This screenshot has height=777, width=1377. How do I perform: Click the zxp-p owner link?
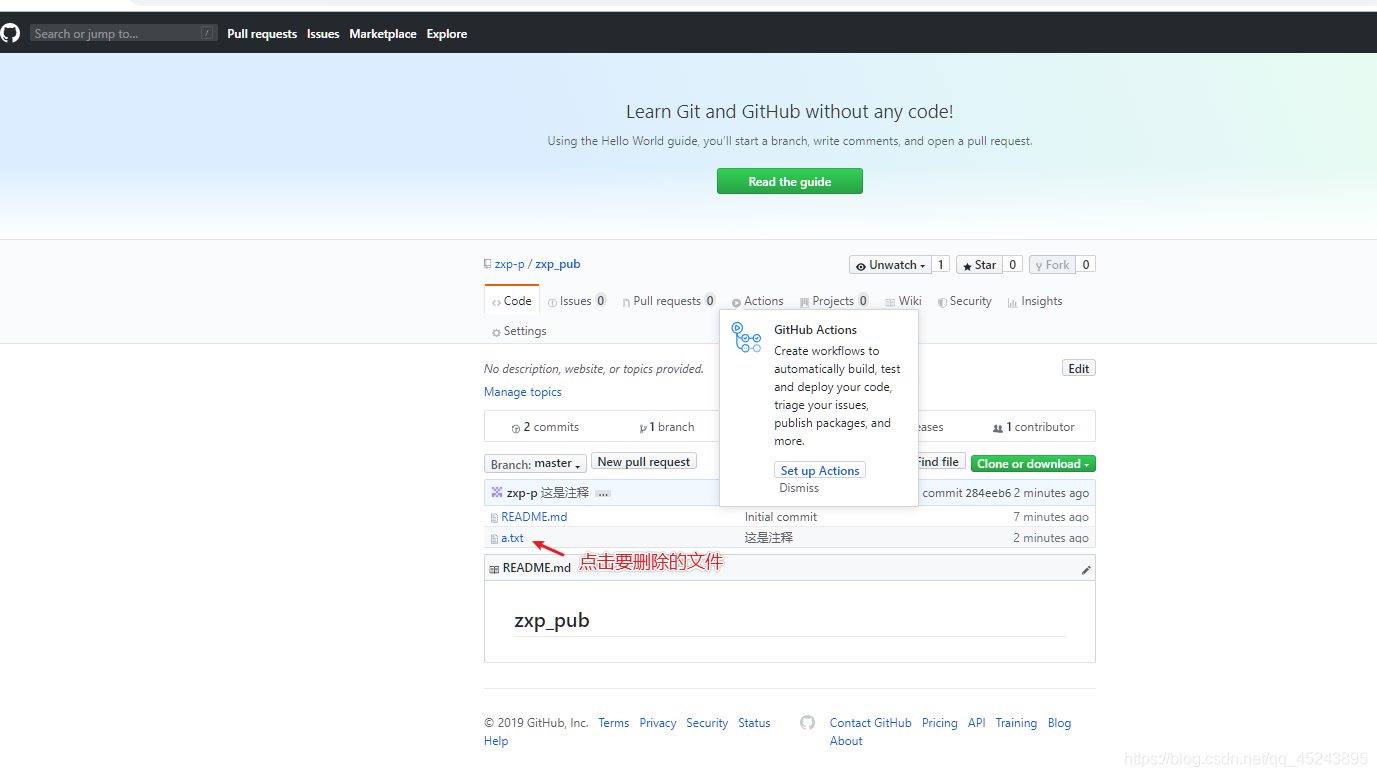[x=509, y=264]
